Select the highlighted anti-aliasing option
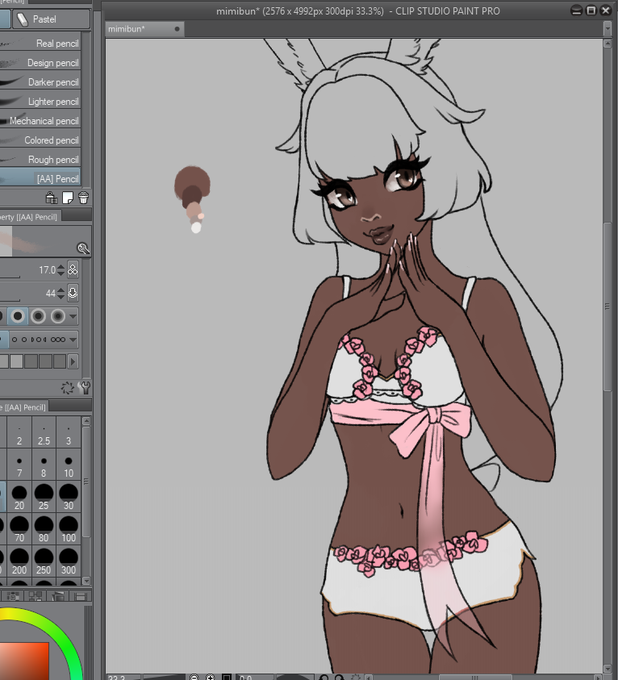 pos(18,316)
